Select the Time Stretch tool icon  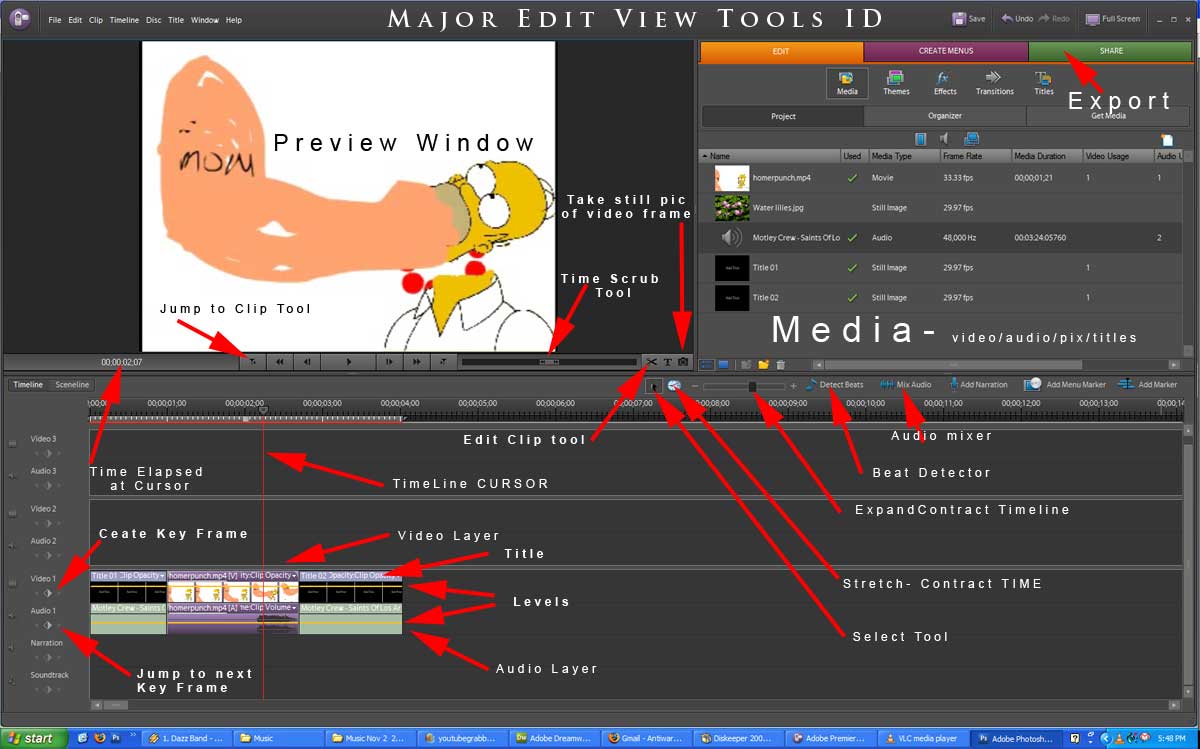pos(675,385)
